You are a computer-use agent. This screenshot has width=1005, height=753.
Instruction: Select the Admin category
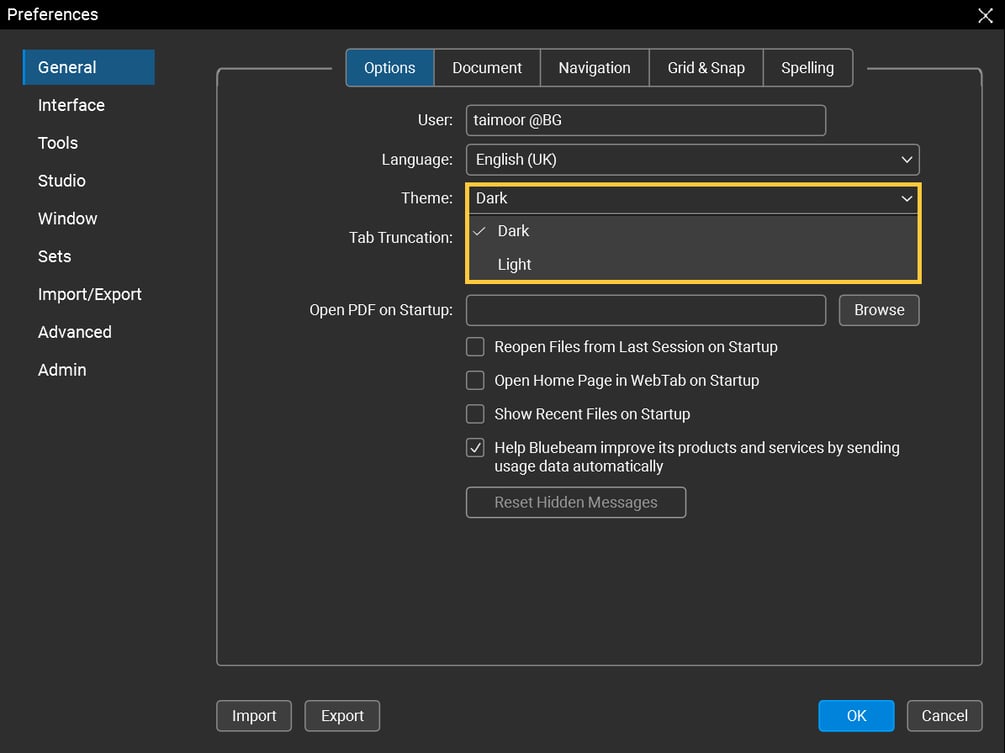tap(62, 370)
